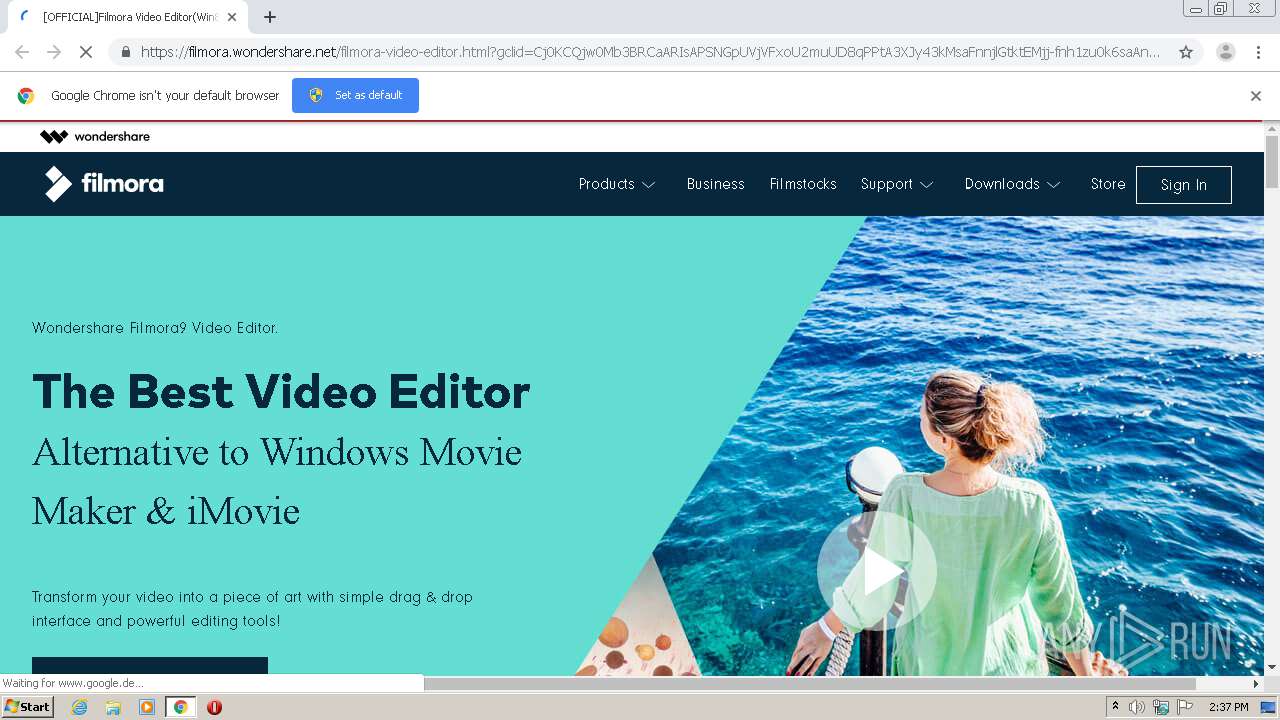Click the vertical page scrollbar thumb
1280x720 pixels.
pos(1272,161)
